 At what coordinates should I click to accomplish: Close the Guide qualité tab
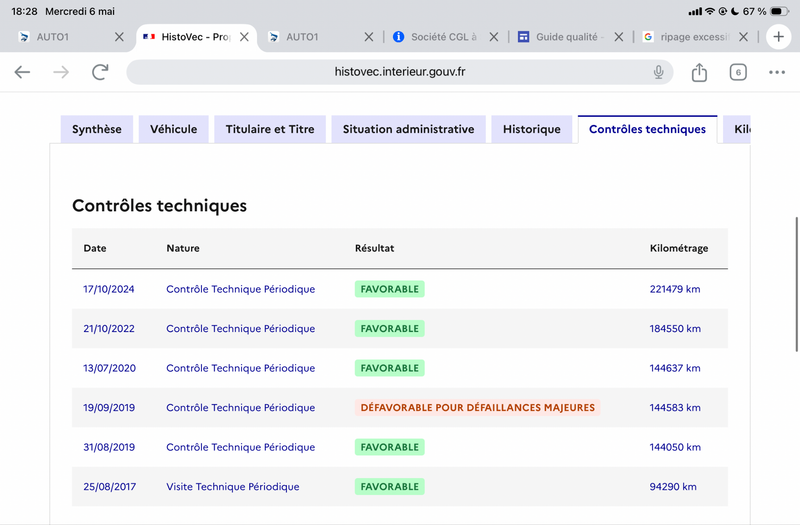[x=618, y=37]
